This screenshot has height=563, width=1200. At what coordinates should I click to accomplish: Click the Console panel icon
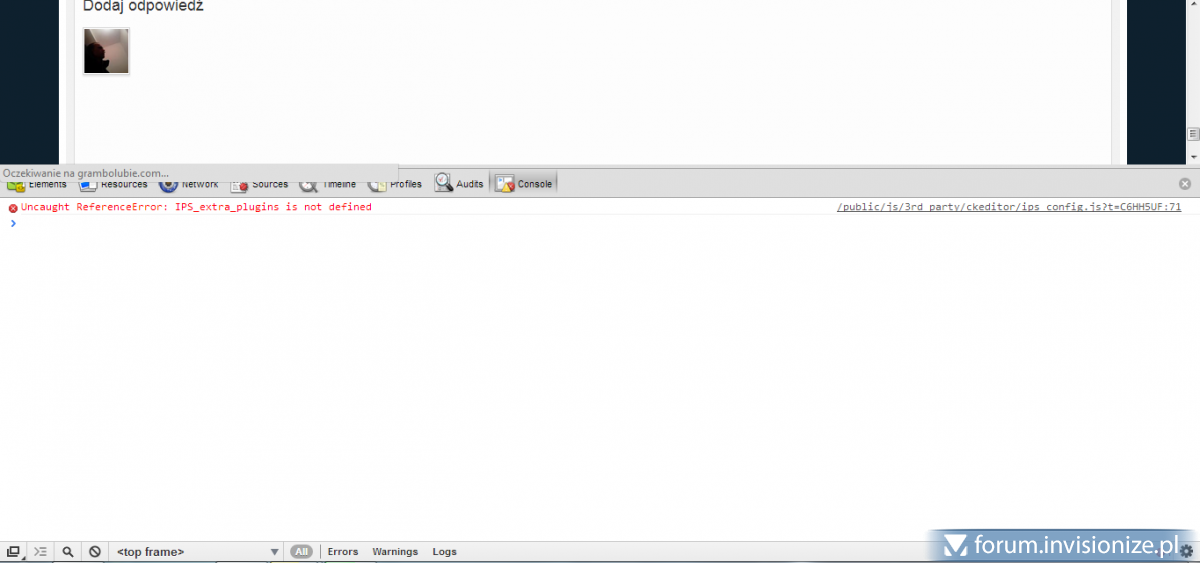505,184
